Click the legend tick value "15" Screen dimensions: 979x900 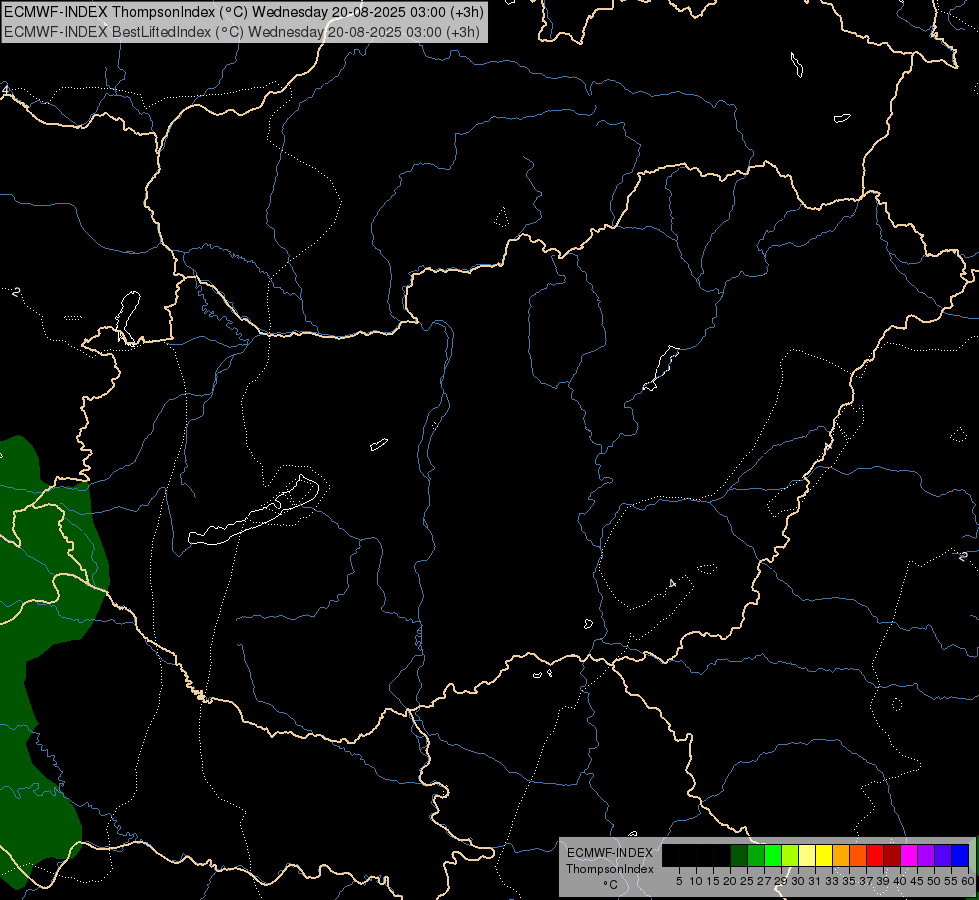pyautogui.click(x=713, y=881)
